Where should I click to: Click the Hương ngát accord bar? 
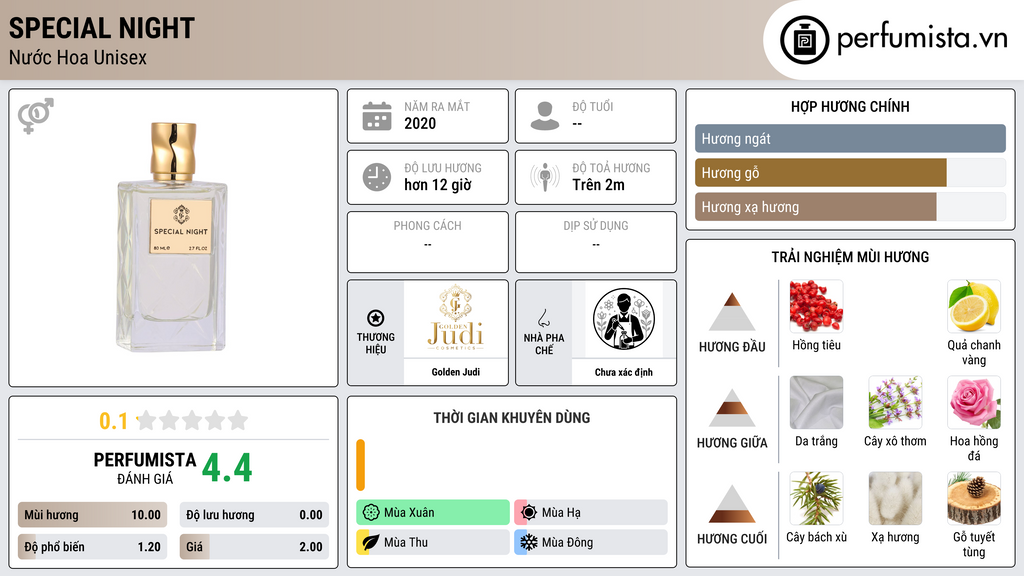click(x=850, y=138)
